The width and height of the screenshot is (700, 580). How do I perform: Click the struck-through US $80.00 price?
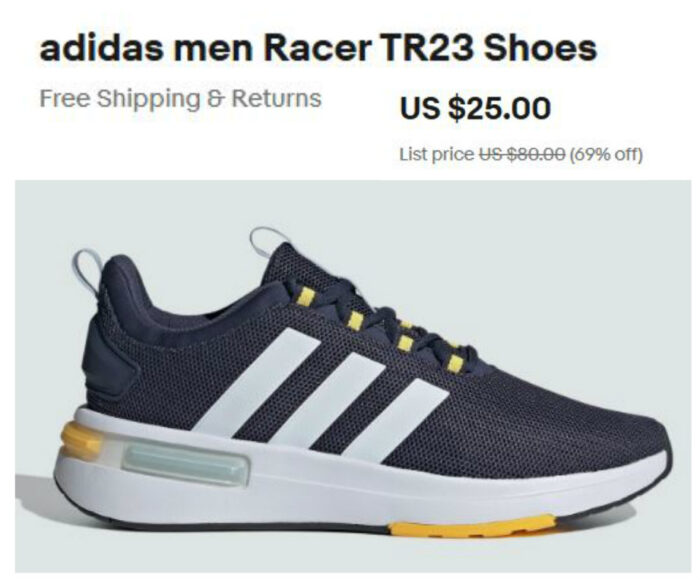click(522, 154)
